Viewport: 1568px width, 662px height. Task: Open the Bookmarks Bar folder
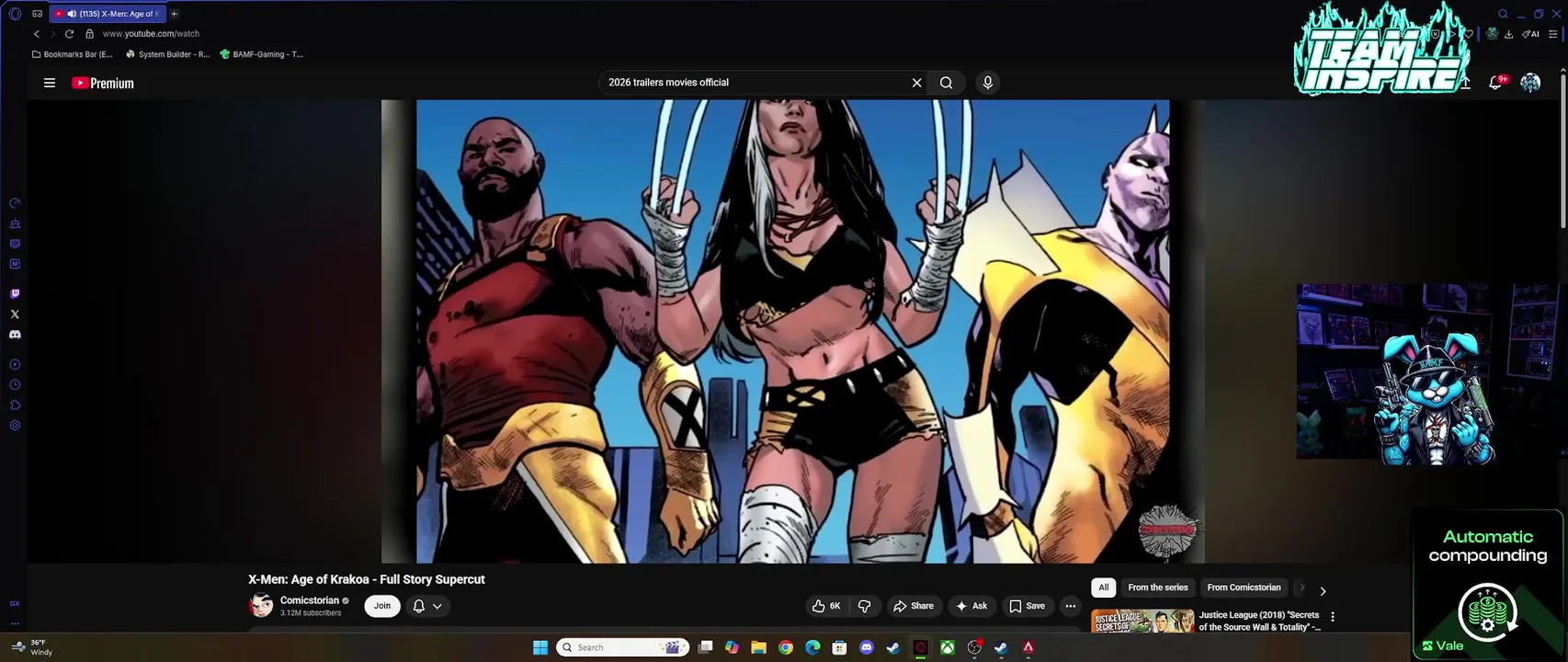pos(73,54)
